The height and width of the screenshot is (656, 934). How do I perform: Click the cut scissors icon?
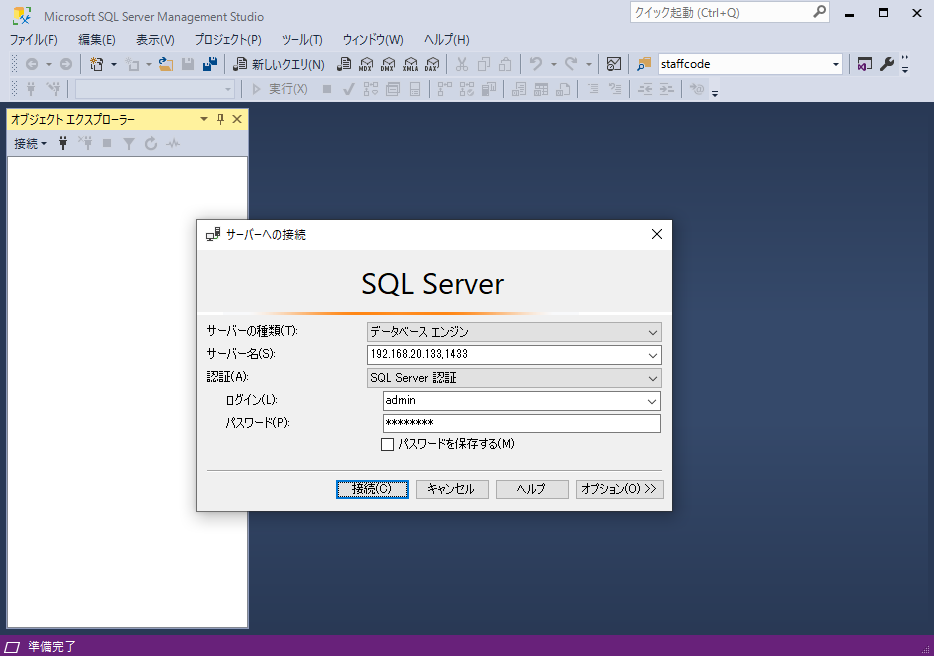point(462,64)
